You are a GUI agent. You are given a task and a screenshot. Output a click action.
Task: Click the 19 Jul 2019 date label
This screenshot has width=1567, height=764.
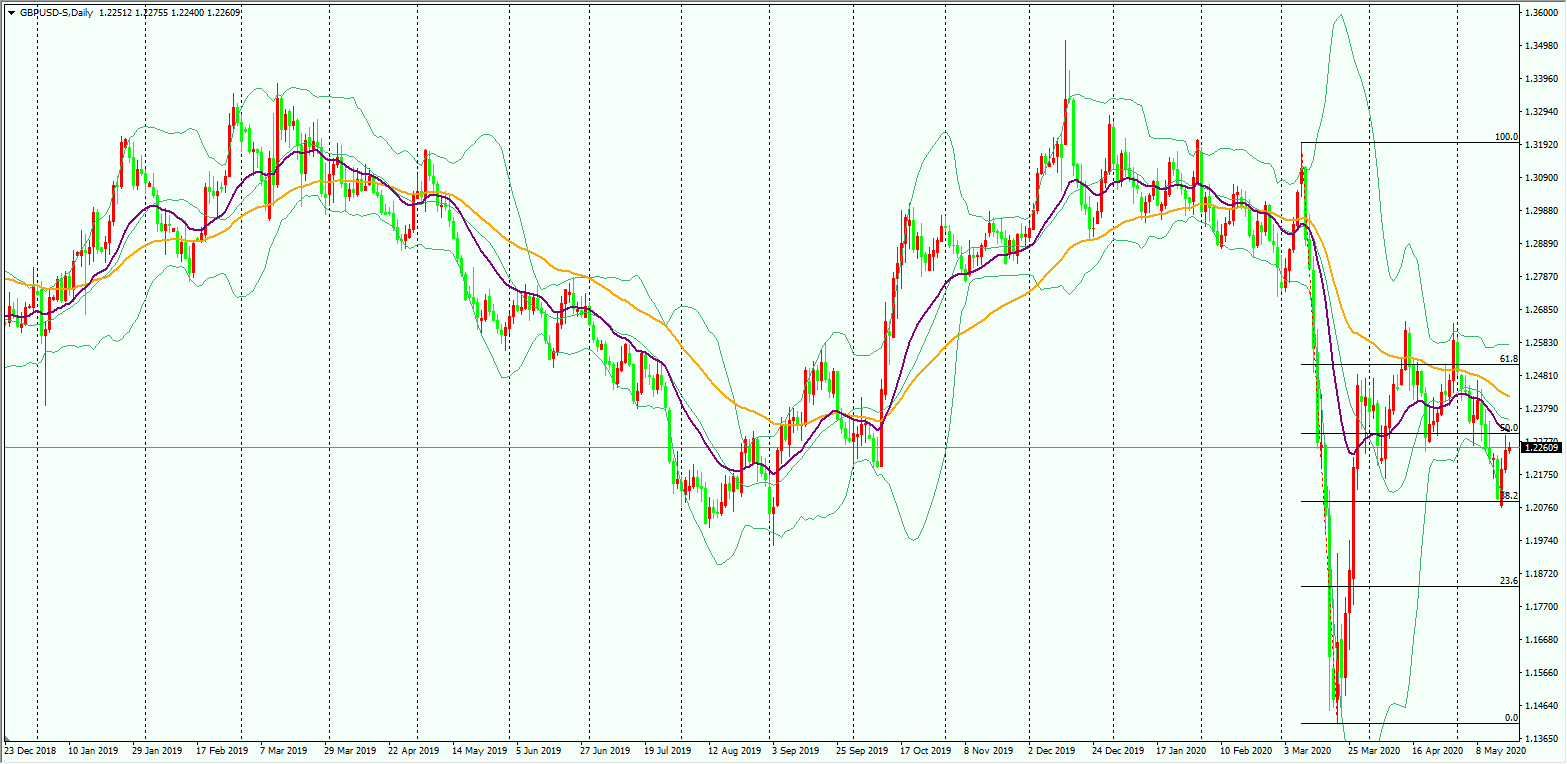point(667,749)
